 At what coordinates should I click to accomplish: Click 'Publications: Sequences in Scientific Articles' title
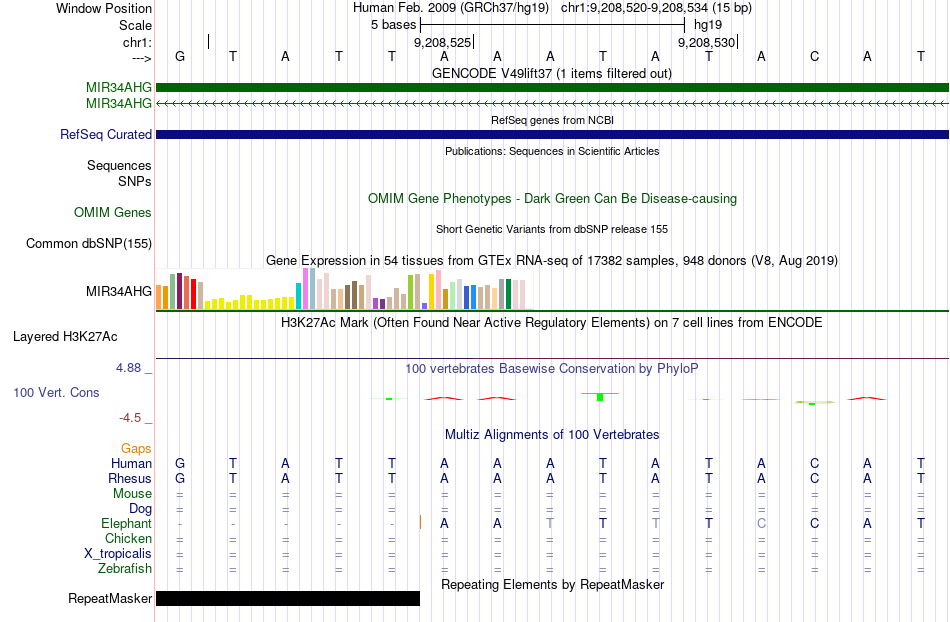coord(552,151)
